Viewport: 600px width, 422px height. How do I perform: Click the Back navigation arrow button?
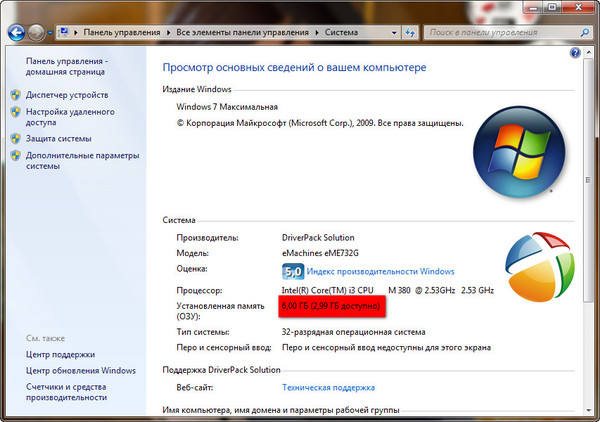pos(16,33)
